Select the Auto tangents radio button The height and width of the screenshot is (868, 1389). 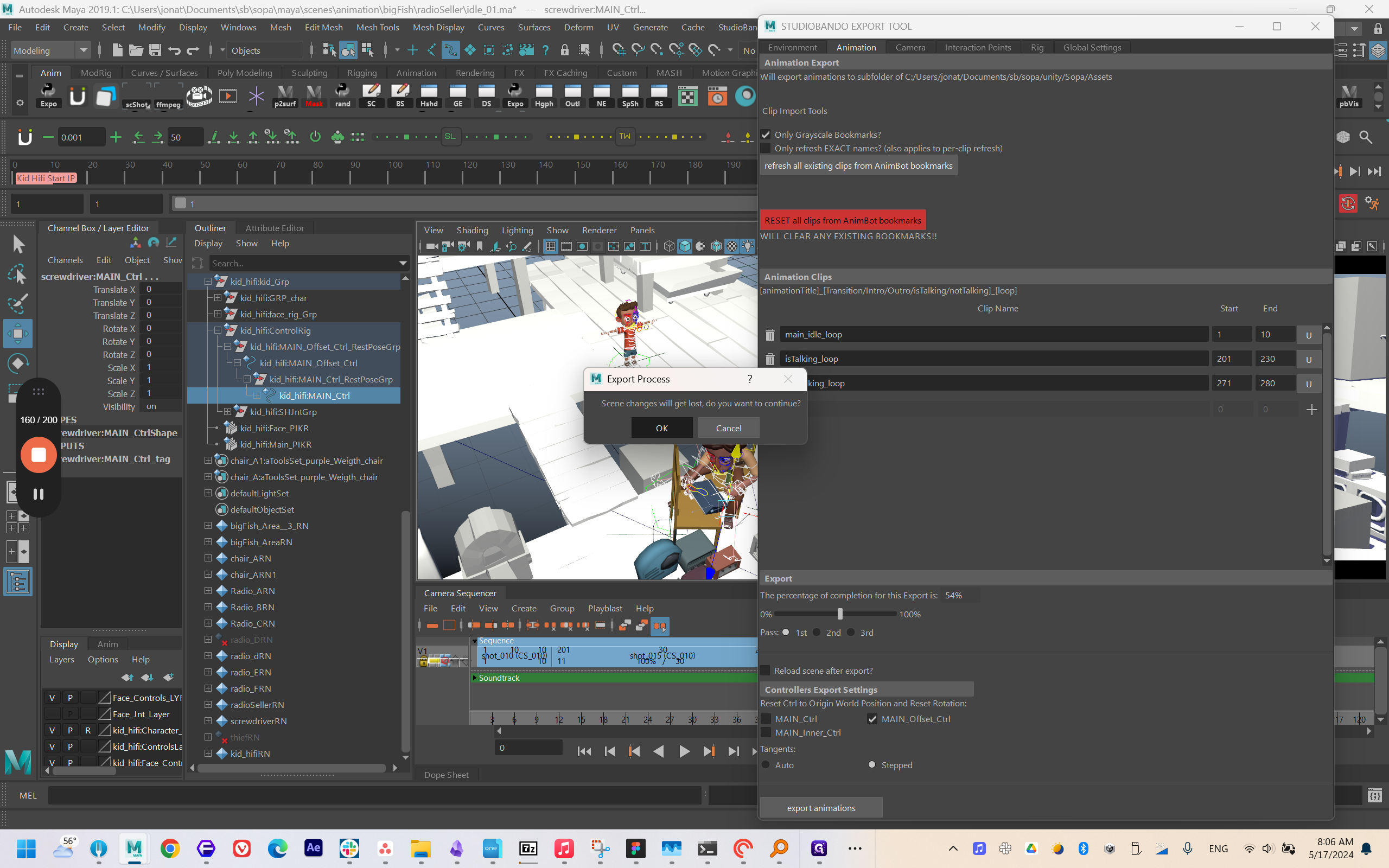(x=766, y=765)
